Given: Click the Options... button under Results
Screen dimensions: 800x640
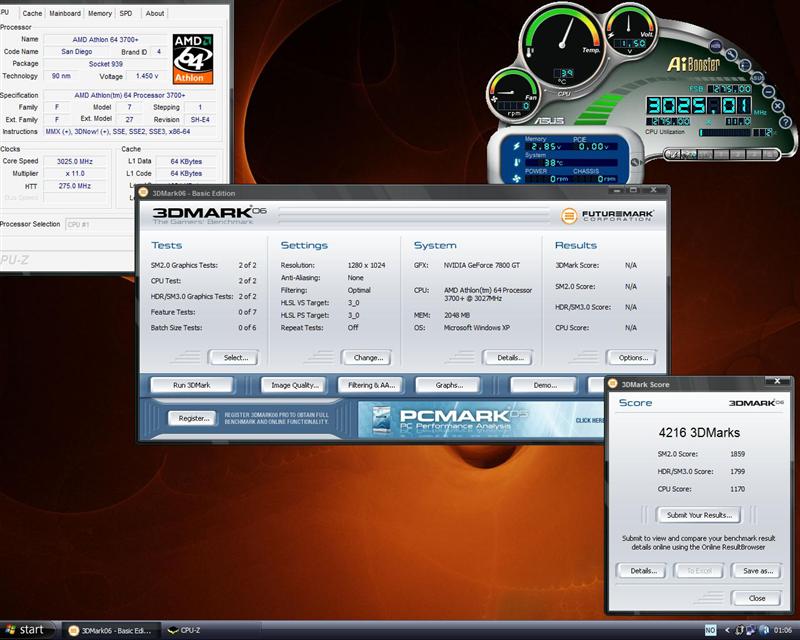Looking at the screenshot, I should coord(633,358).
